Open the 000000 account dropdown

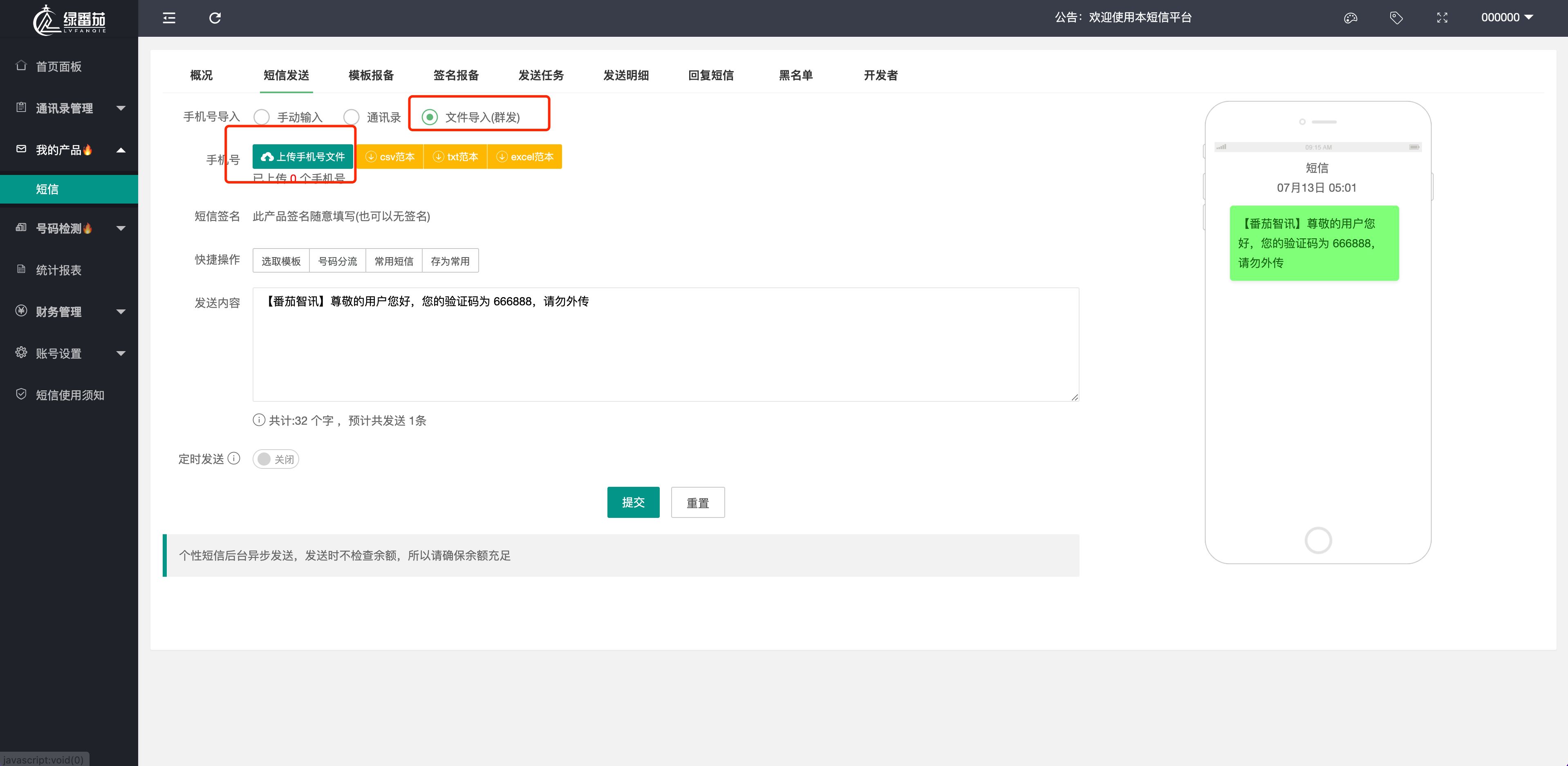pos(1507,18)
